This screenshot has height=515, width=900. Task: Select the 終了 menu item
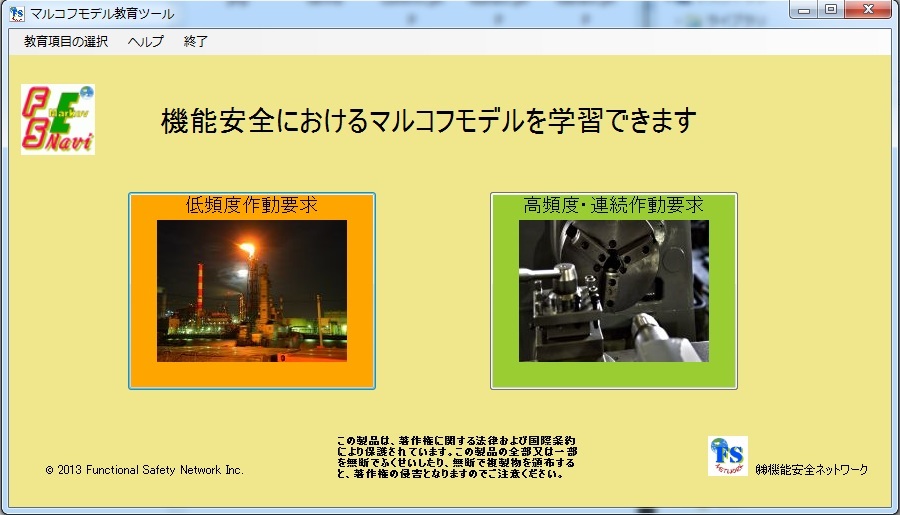click(196, 41)
